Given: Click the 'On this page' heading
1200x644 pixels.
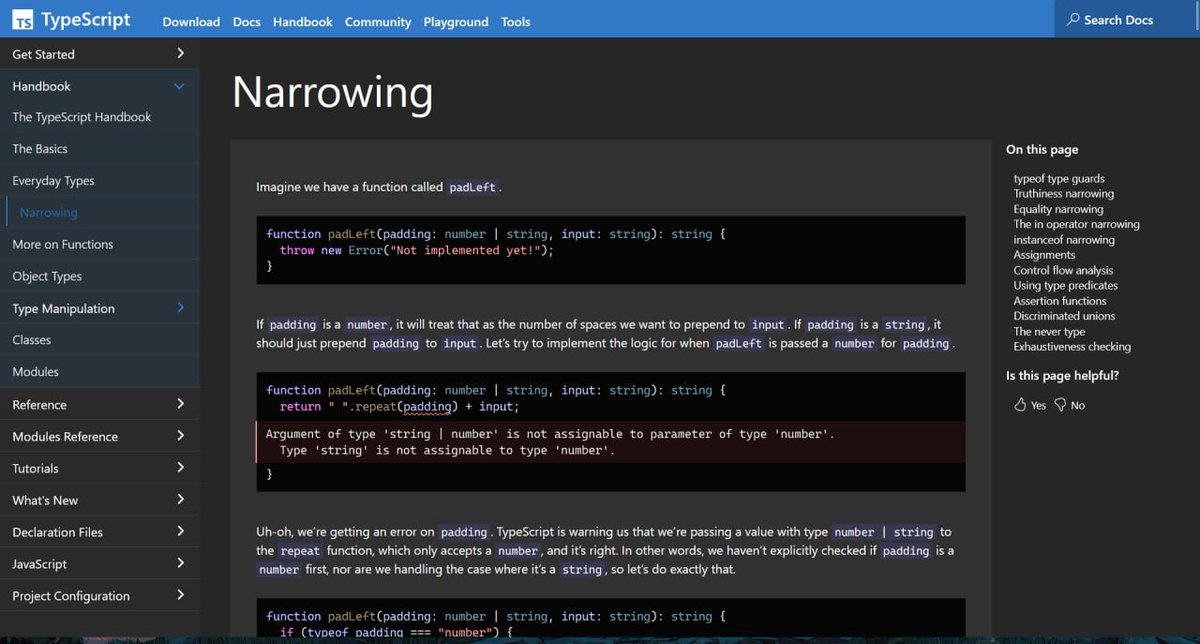Looking at the screenshot, I should [1042, 149].
